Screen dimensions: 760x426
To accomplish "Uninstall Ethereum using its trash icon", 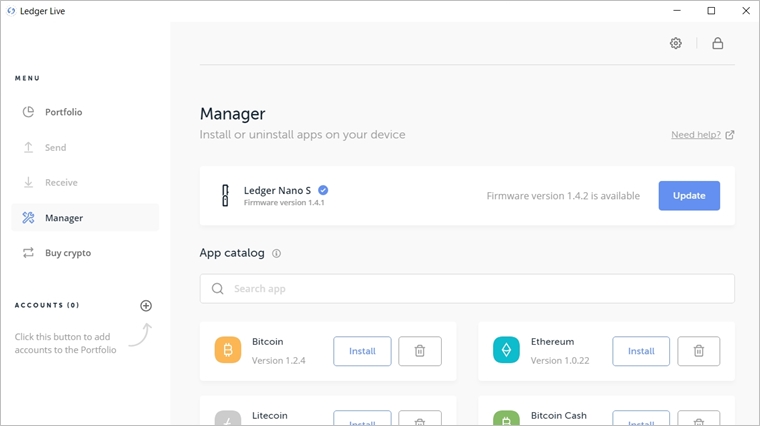I will tap(698, 351).
